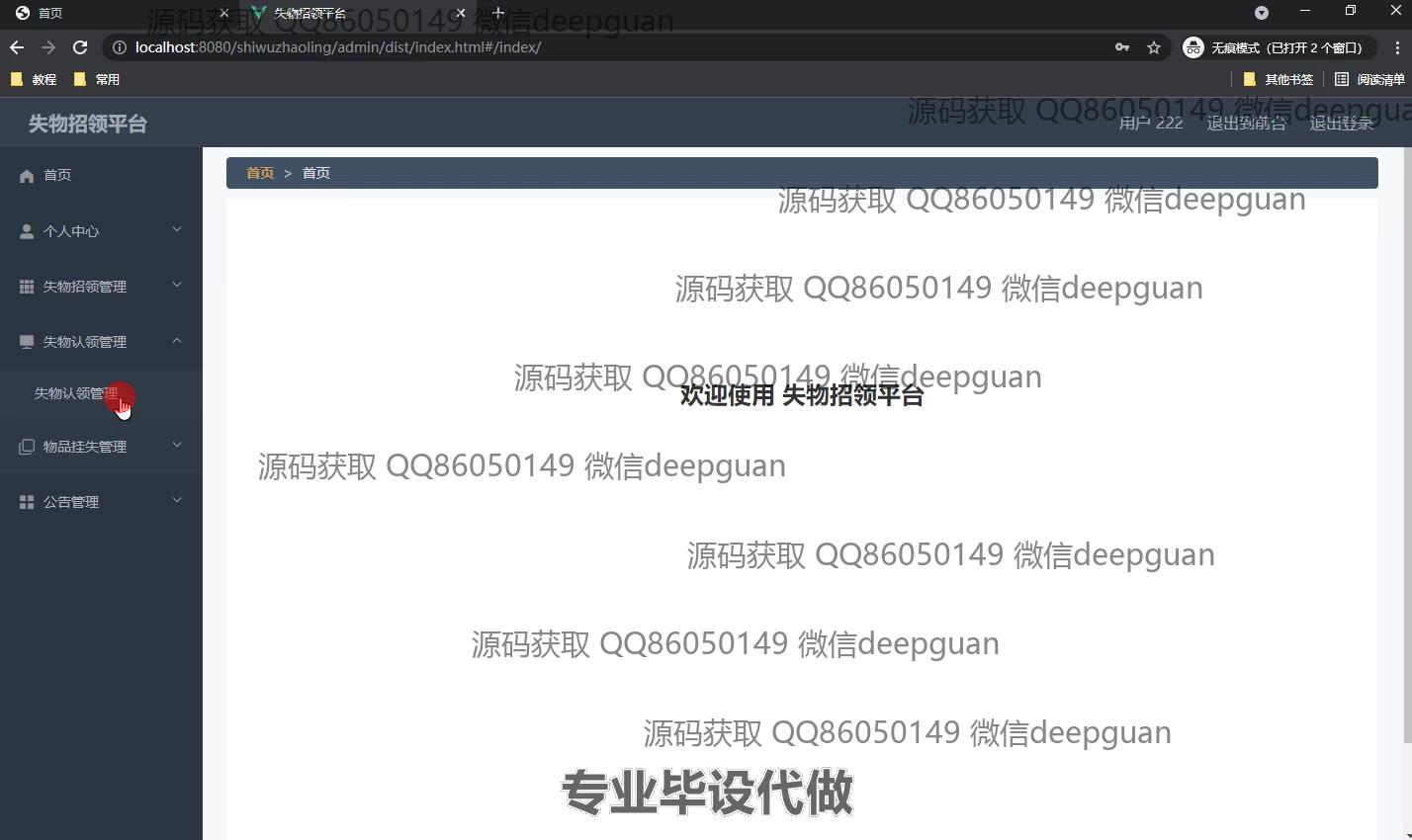Image resolution: width=1412 pixels, height=840 pixels.
Task: Click the 无痕模式 incognito indicator
Action: pos(1278,47)
